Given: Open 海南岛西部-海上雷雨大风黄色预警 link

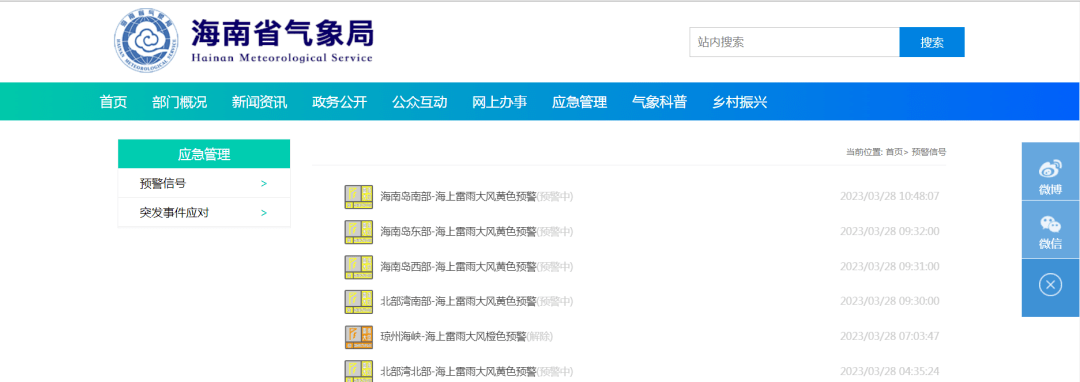Looking at the screenshot, I should pyautogui.click(x=458, y=267).
